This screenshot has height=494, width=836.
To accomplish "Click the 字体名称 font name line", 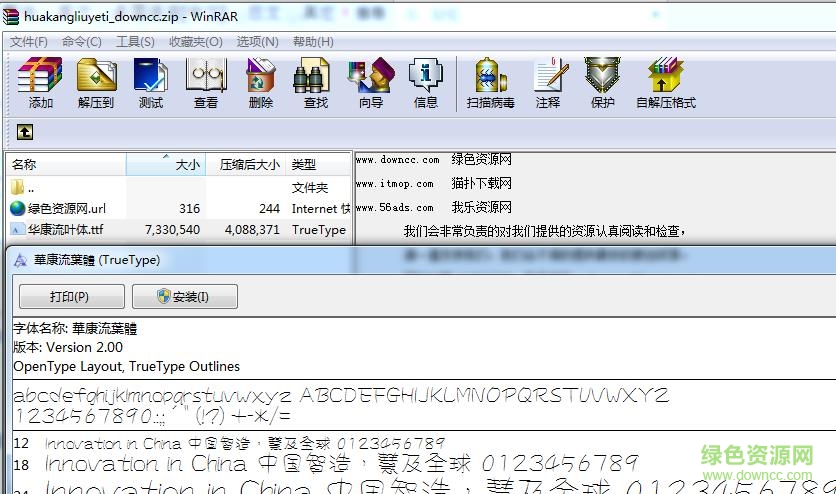I will [x=75, y=328].
